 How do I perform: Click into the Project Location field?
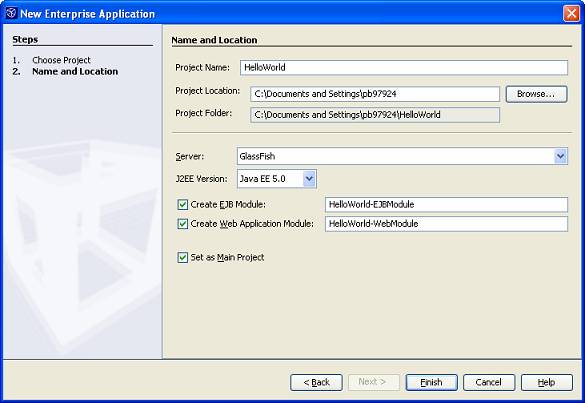click(375, 94)
